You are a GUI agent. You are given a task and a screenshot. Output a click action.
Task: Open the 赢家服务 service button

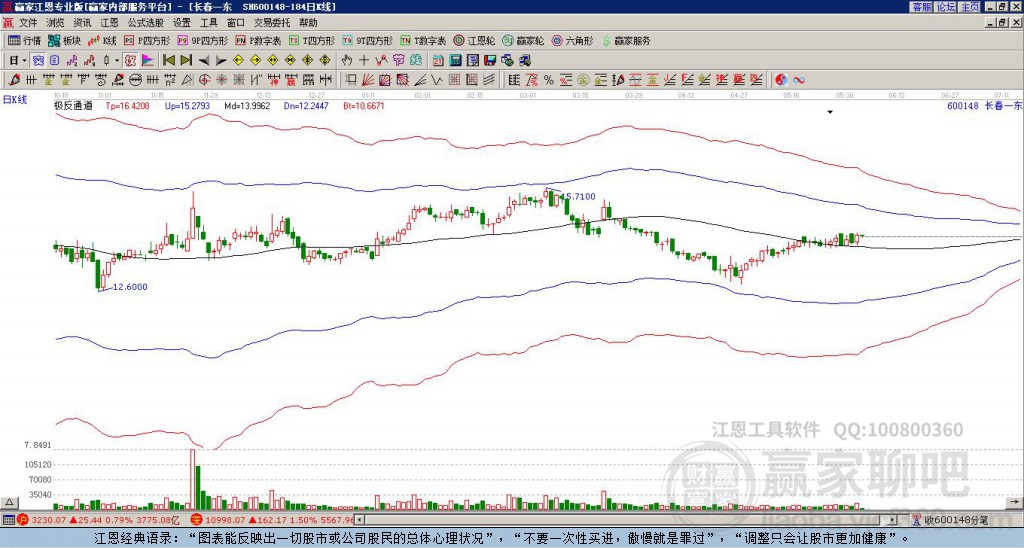point(626,40)
